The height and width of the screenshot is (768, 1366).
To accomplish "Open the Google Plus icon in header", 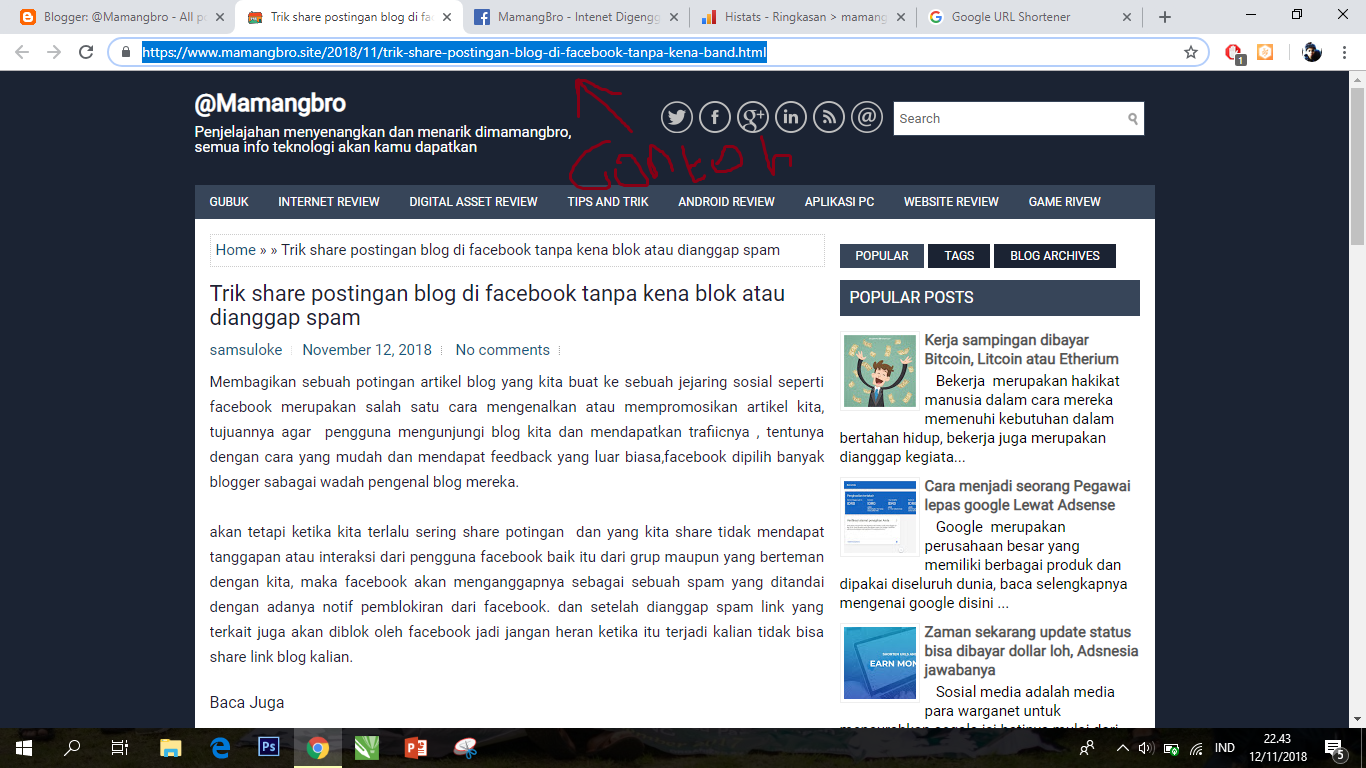I will tap(753, 118).
